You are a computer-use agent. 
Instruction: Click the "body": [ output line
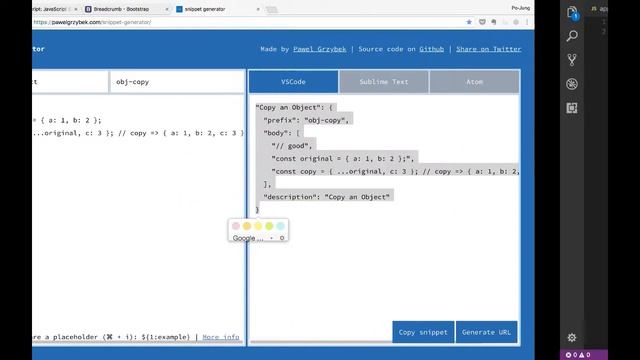point(282,133)
